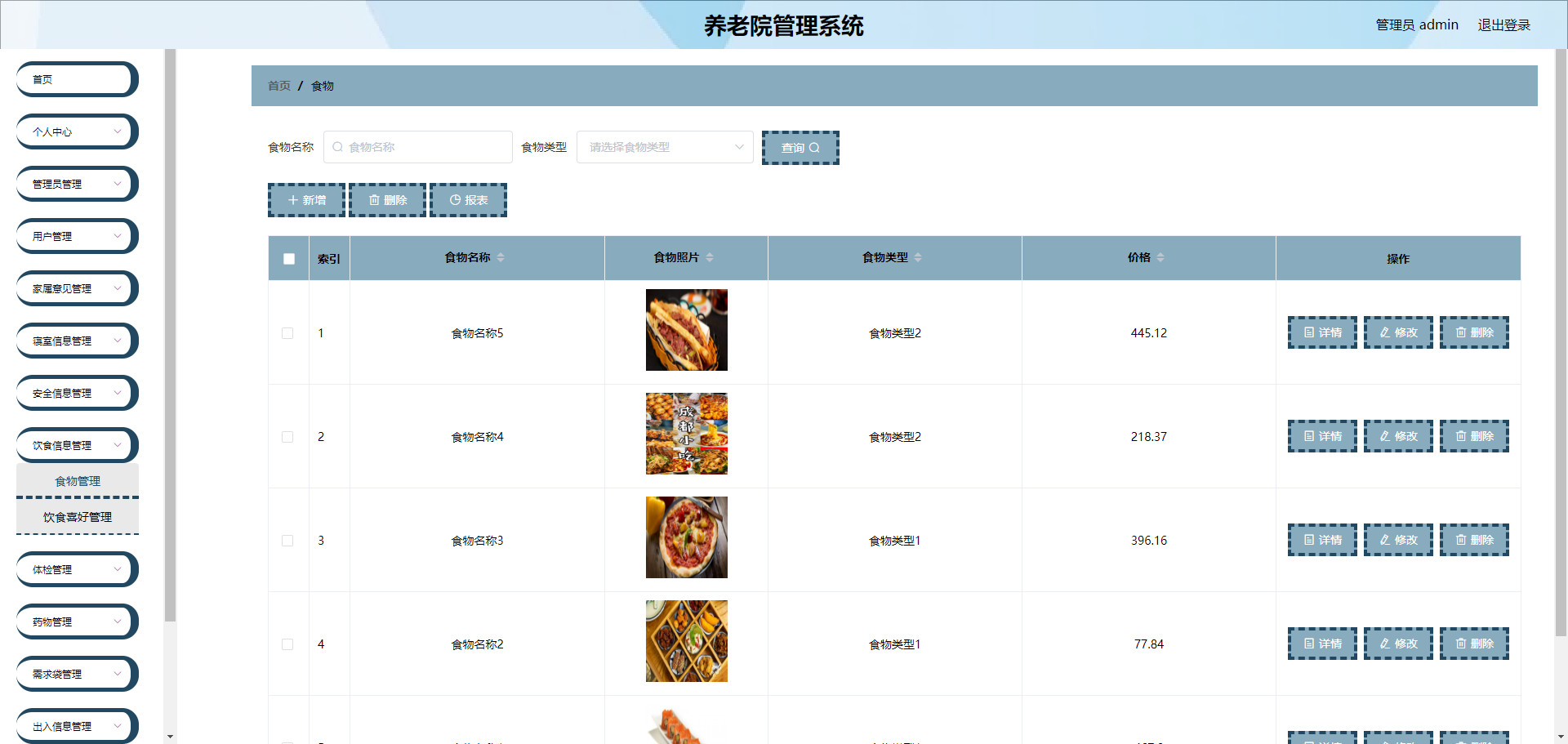Viewport: 1568px width, 744px height.
Task: Click the 新增 add button
Action: click(x=306, y=200)
